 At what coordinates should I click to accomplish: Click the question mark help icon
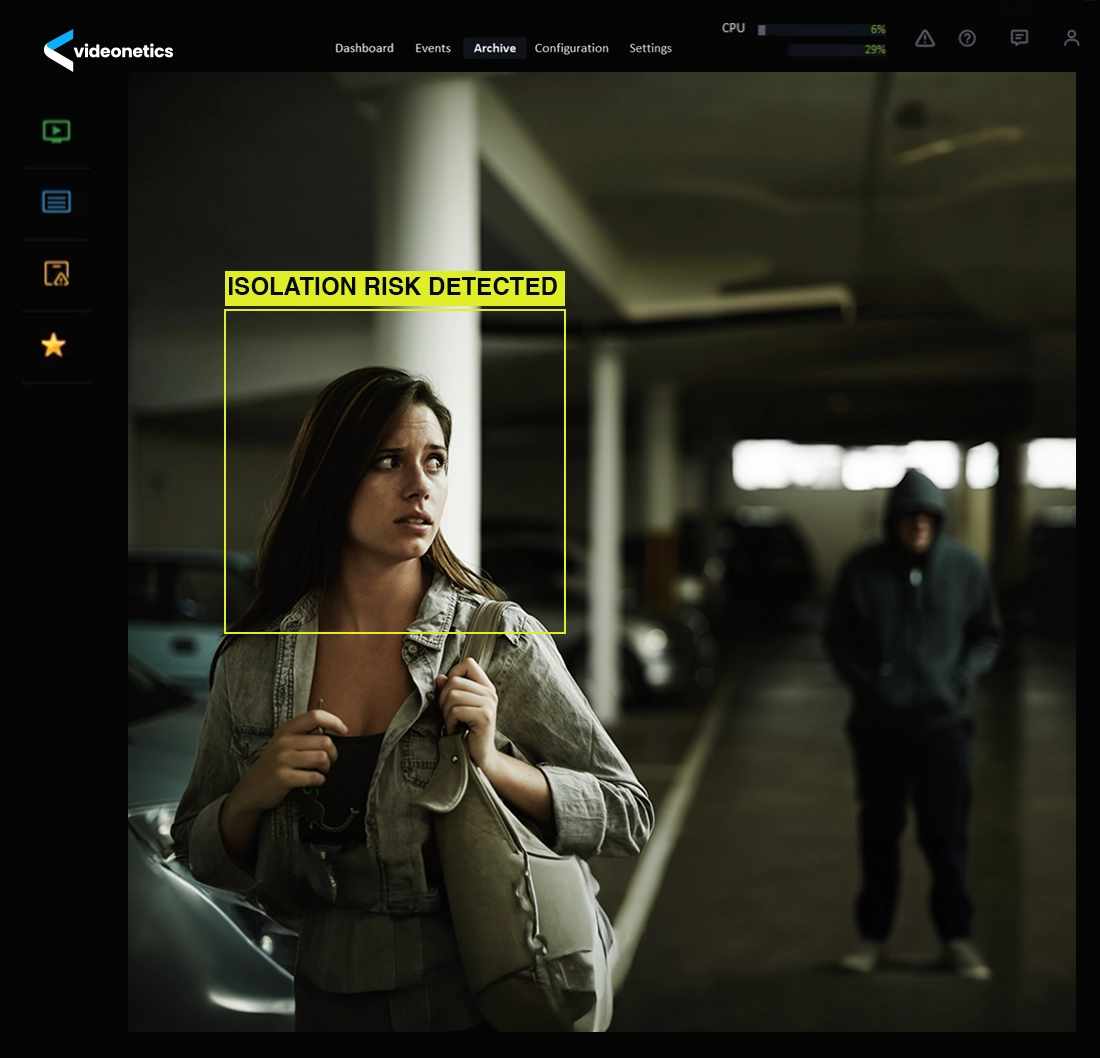pyautogui.click(x=967, y=38)
